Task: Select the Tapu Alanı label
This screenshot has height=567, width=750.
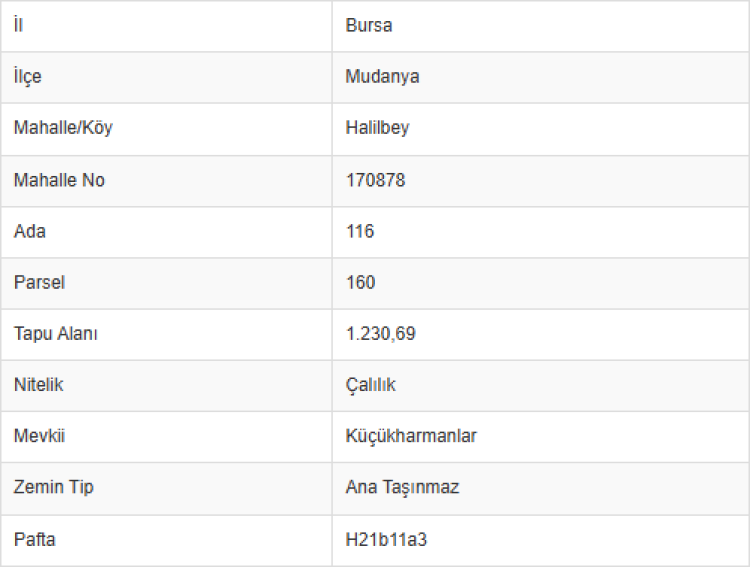Action: tap(56, 334)
